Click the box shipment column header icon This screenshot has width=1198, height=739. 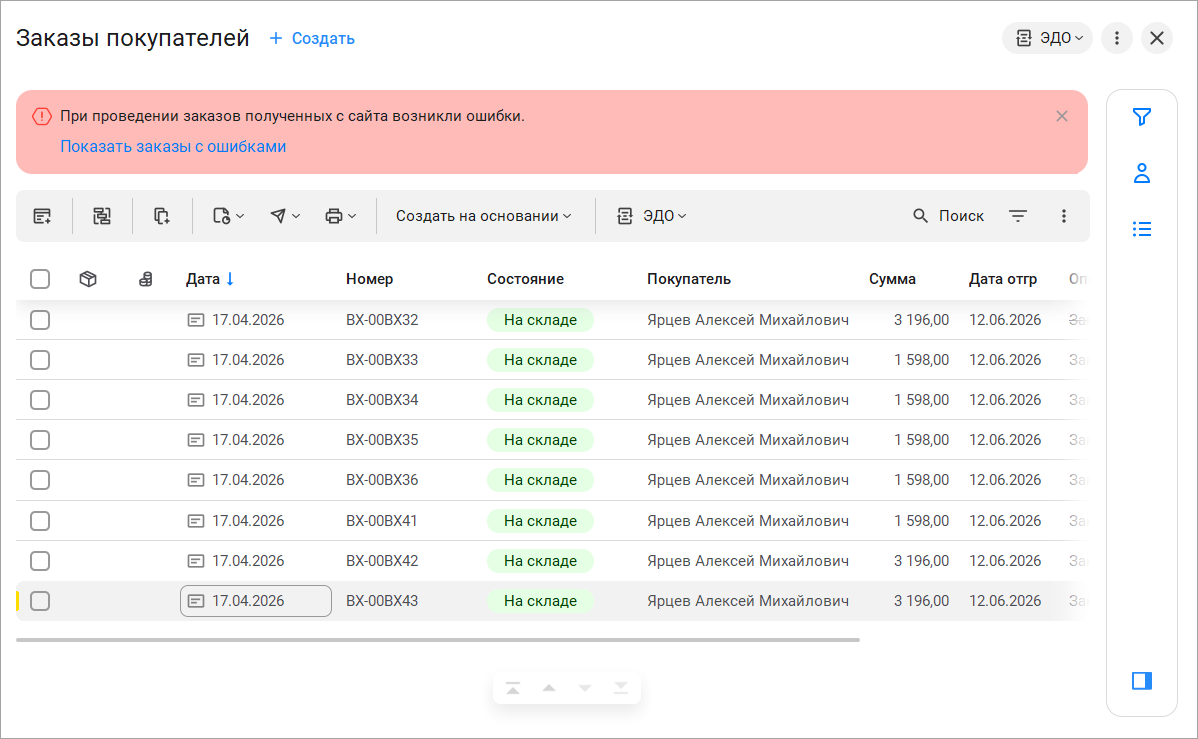(88, 279)
